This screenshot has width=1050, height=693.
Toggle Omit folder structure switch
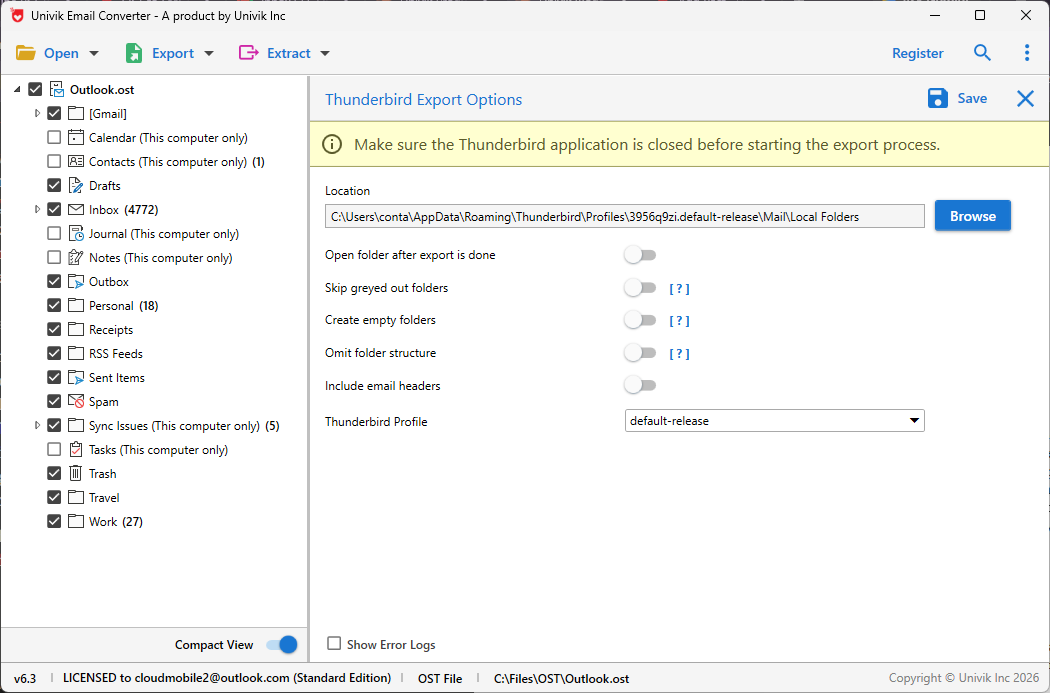[x=640, y=352]
